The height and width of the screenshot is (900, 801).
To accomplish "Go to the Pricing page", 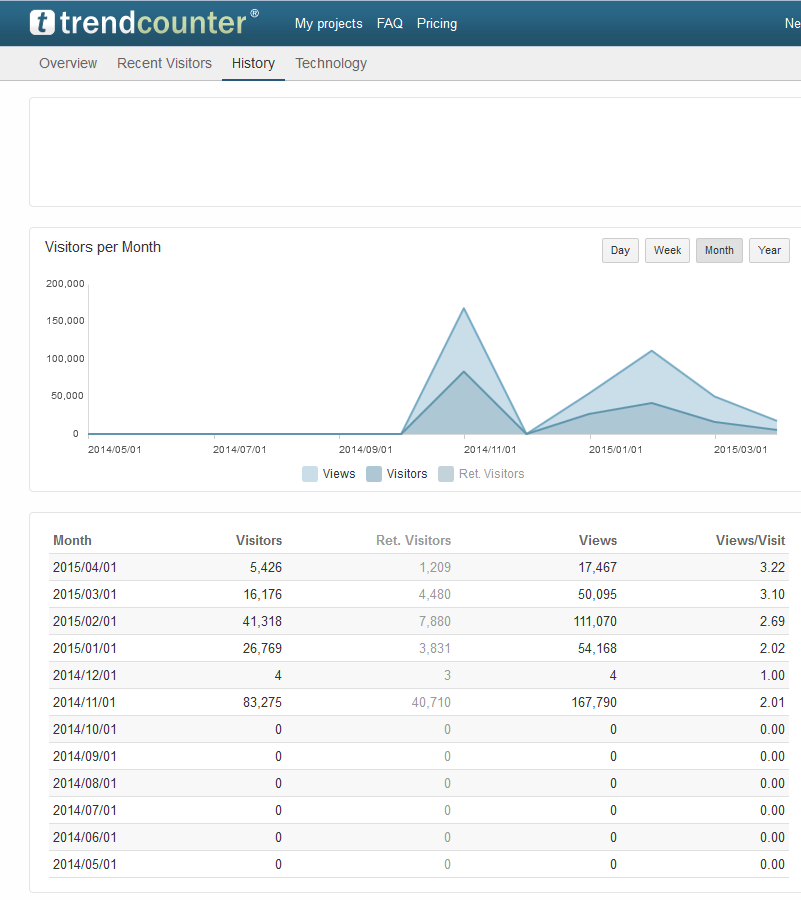I will pos(437,23).
